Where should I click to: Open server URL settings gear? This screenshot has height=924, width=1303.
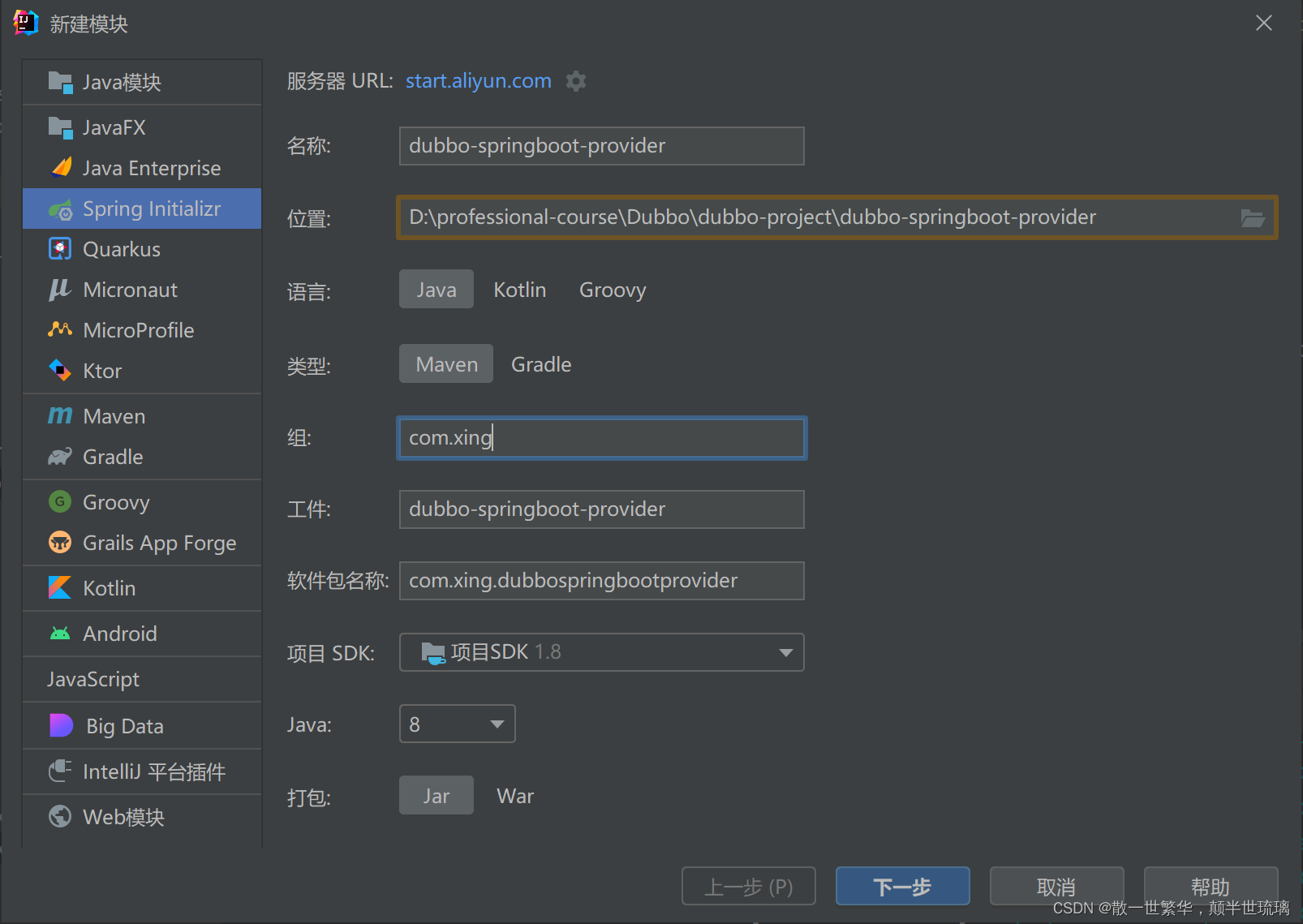click(x=576, y=81)
